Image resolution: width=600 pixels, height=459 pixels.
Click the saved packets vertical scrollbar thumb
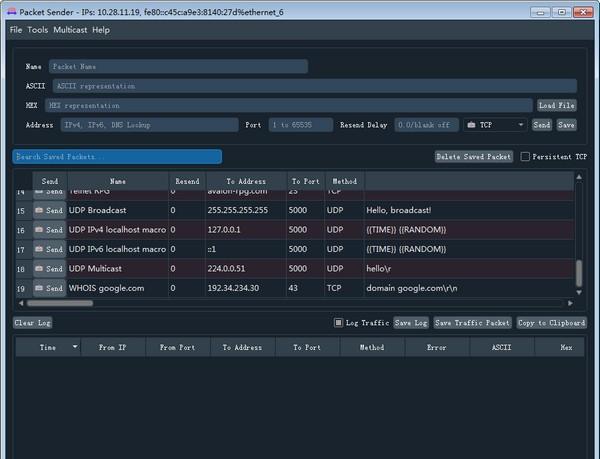(x=579, y=273)
